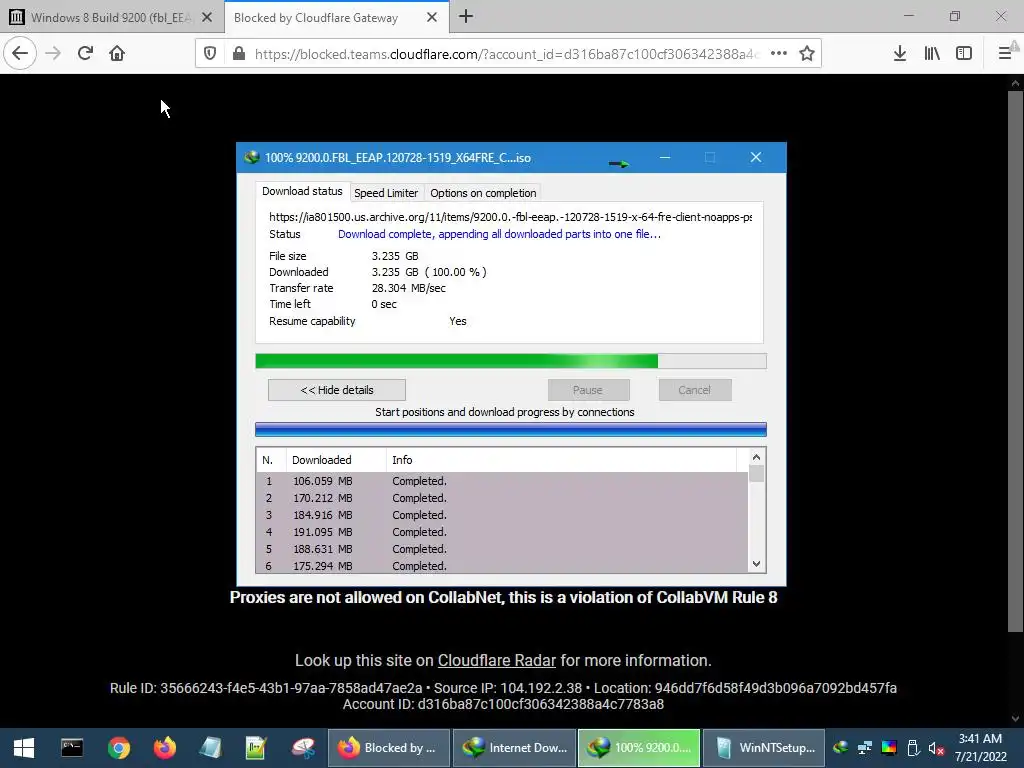Open the notebook app in taskbar
Viewport: 1024px width, 768px height.
pyautogui.click(x=210, y=748)
